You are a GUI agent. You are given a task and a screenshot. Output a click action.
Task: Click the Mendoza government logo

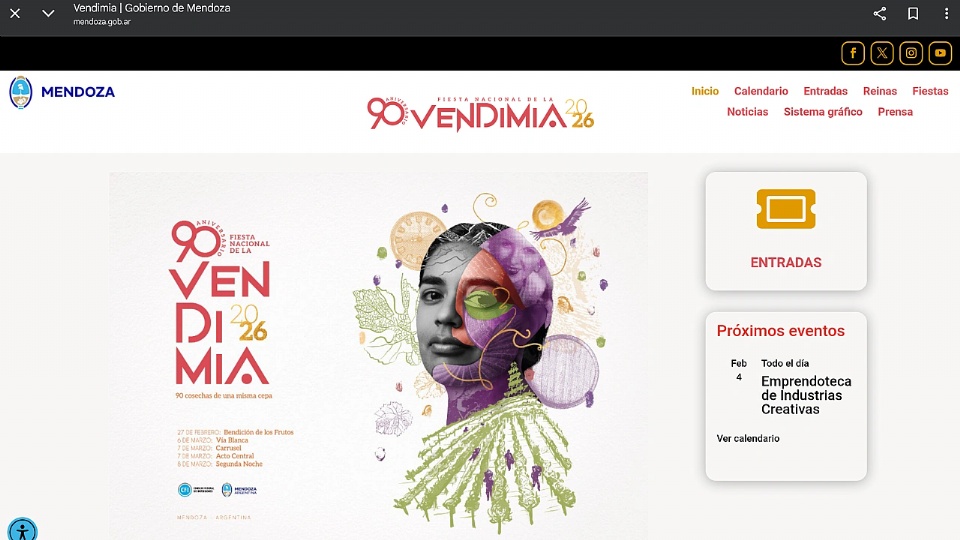click(62, 92)
